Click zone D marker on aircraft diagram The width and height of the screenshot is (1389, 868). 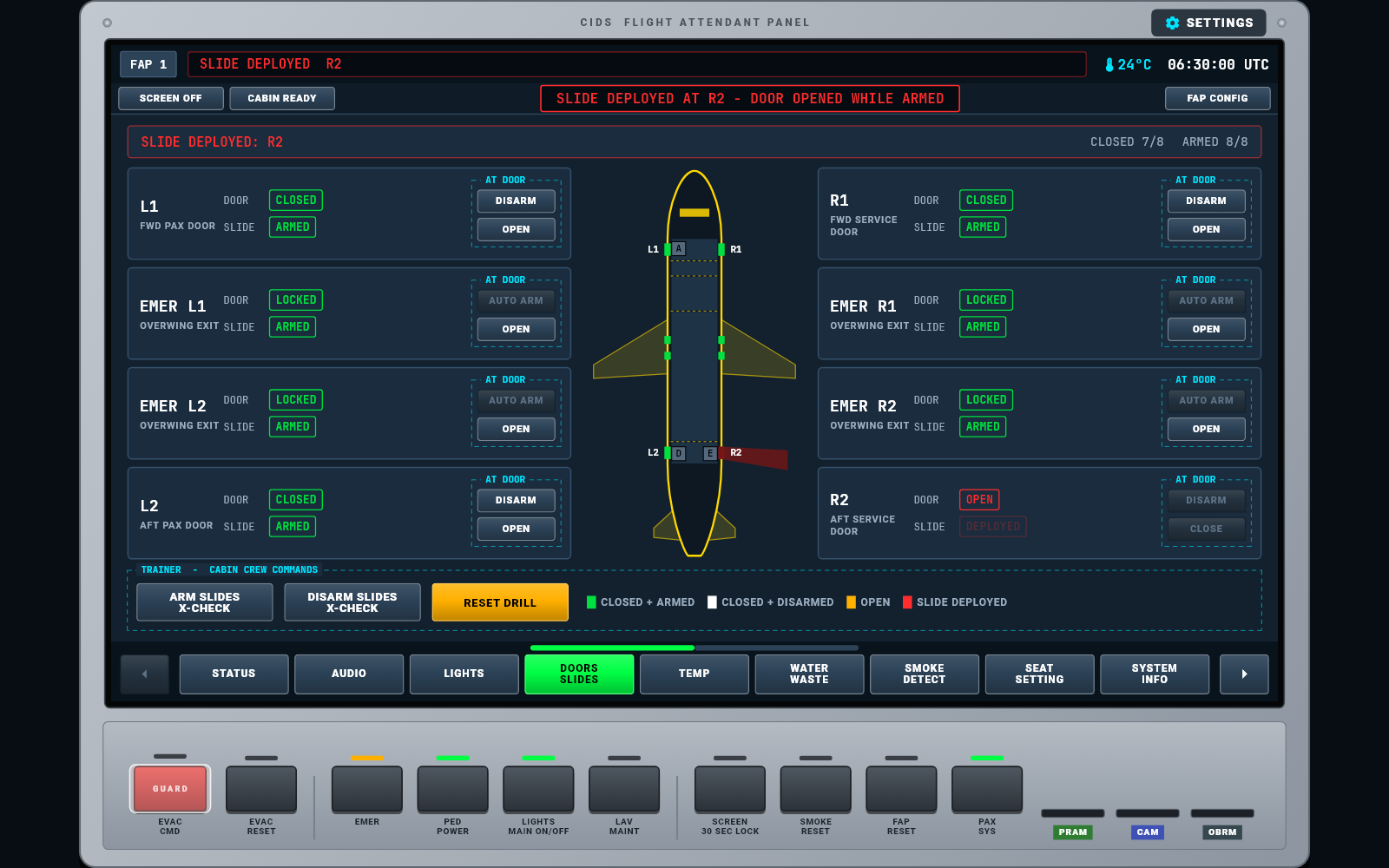click(x=679, y=453)
